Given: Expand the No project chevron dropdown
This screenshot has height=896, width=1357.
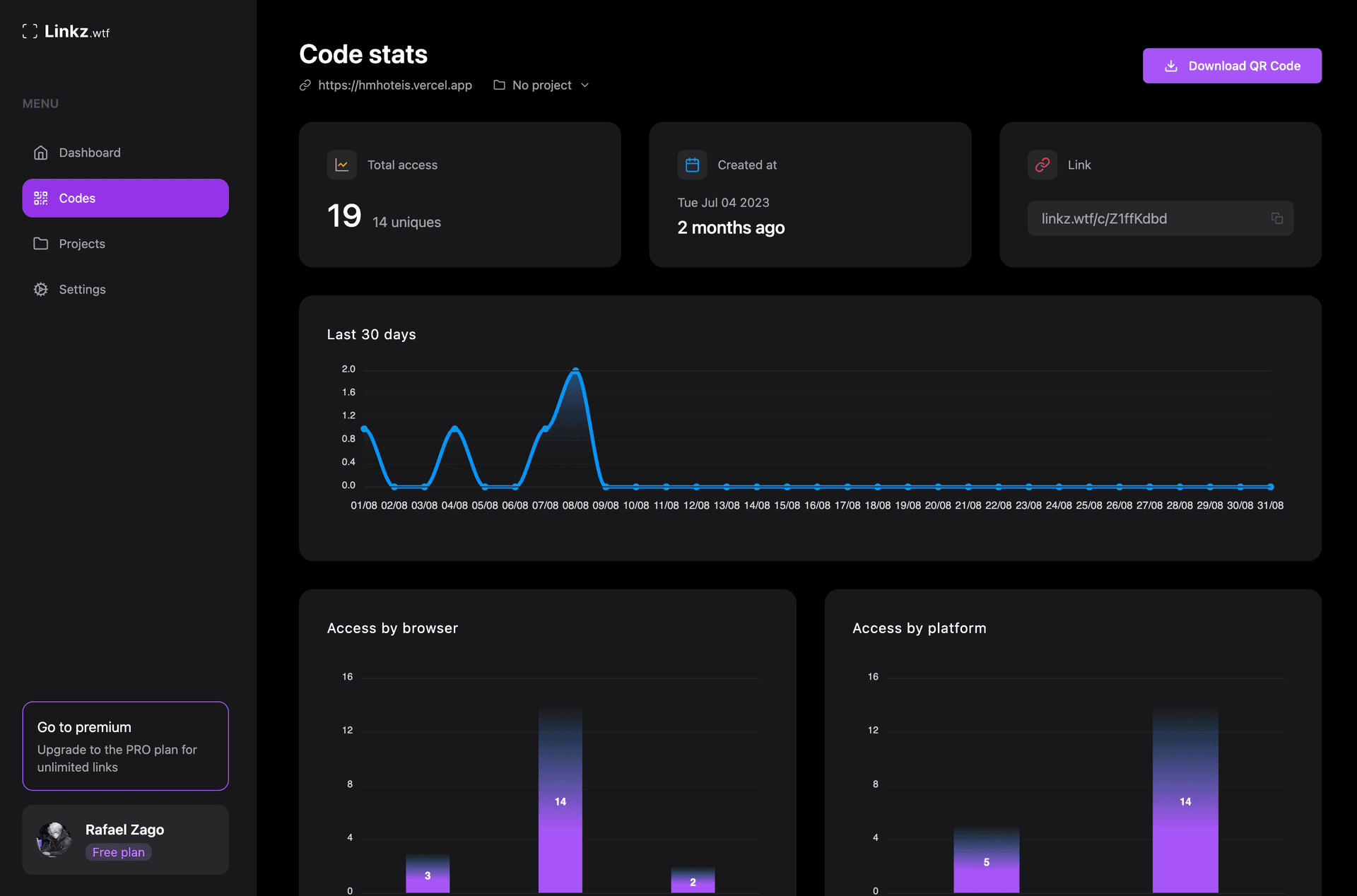Looking at the screenshot, I should [585, 85].
